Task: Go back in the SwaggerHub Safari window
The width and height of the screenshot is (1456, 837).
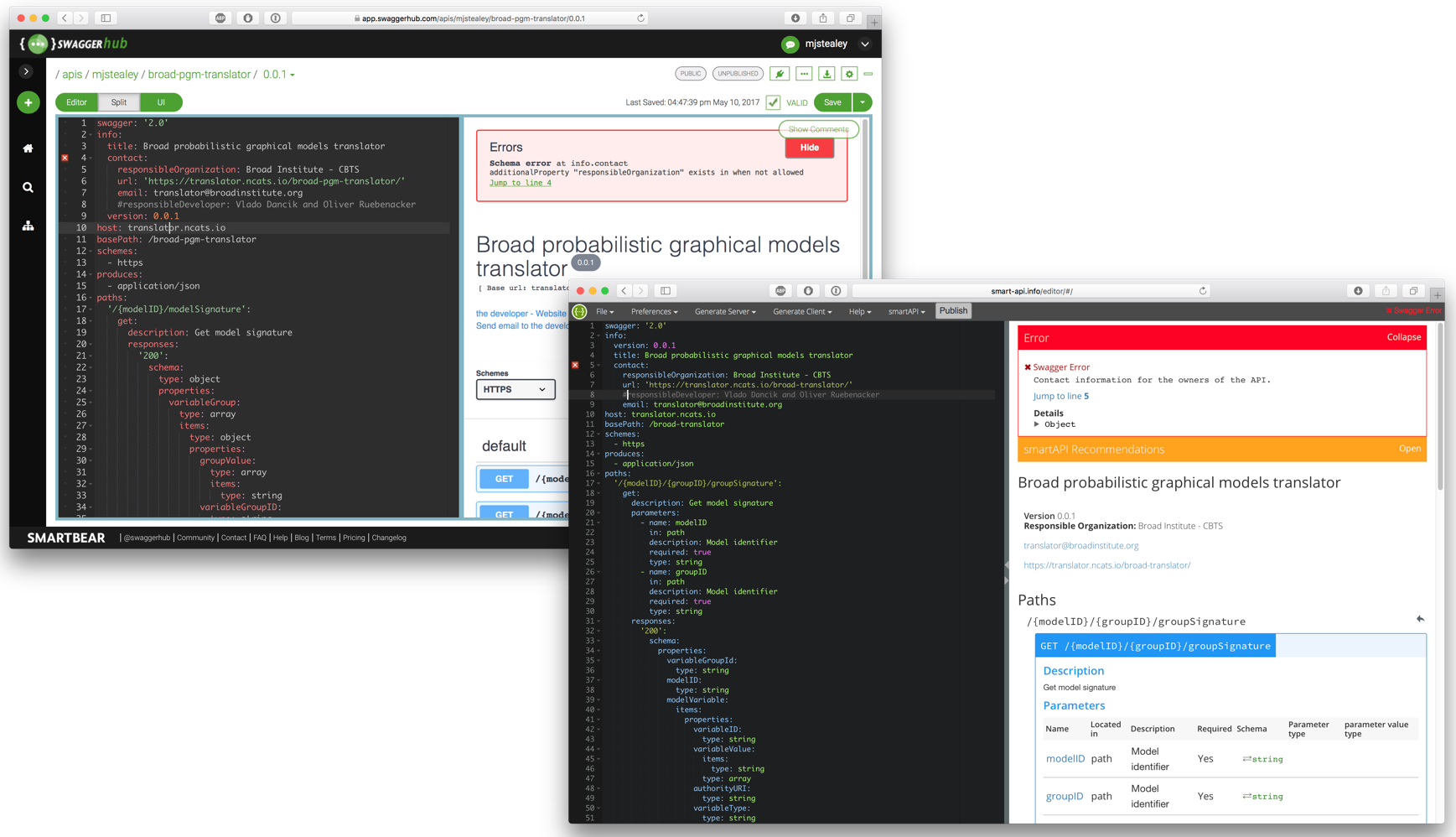Action: tap(64, 18)
